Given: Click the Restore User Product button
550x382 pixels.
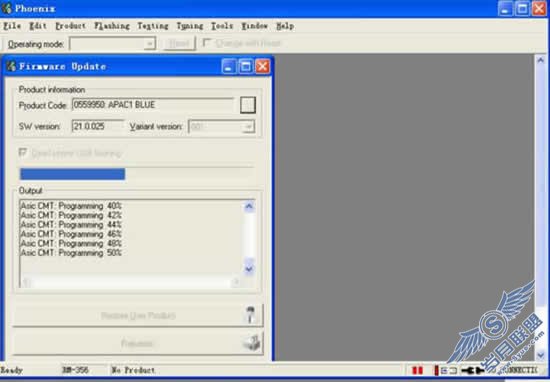Looking at the screenshot, I should pyautogui.click(x=138, y=315).
